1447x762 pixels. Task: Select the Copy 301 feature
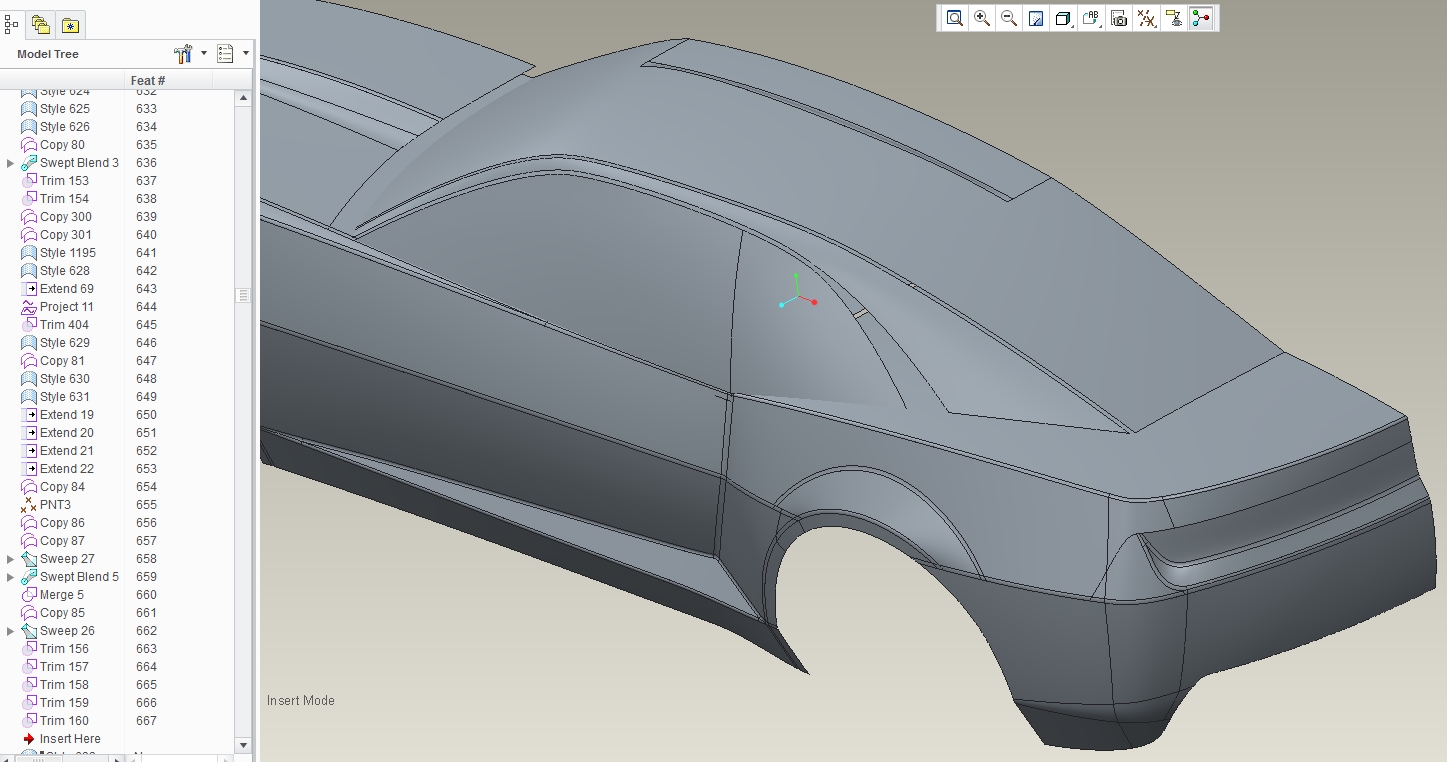[65, 235]
